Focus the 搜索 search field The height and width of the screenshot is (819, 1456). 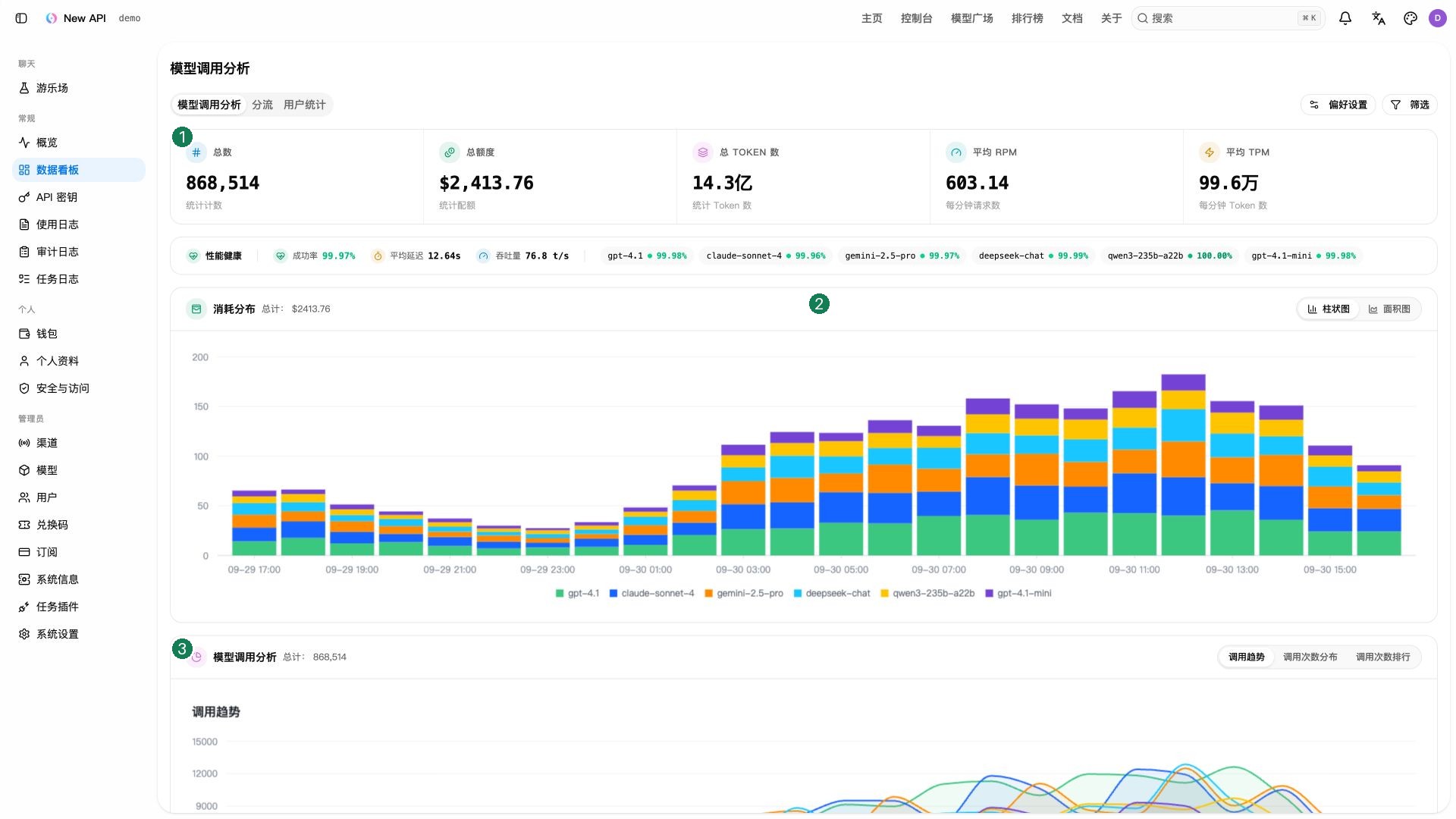1228,18
